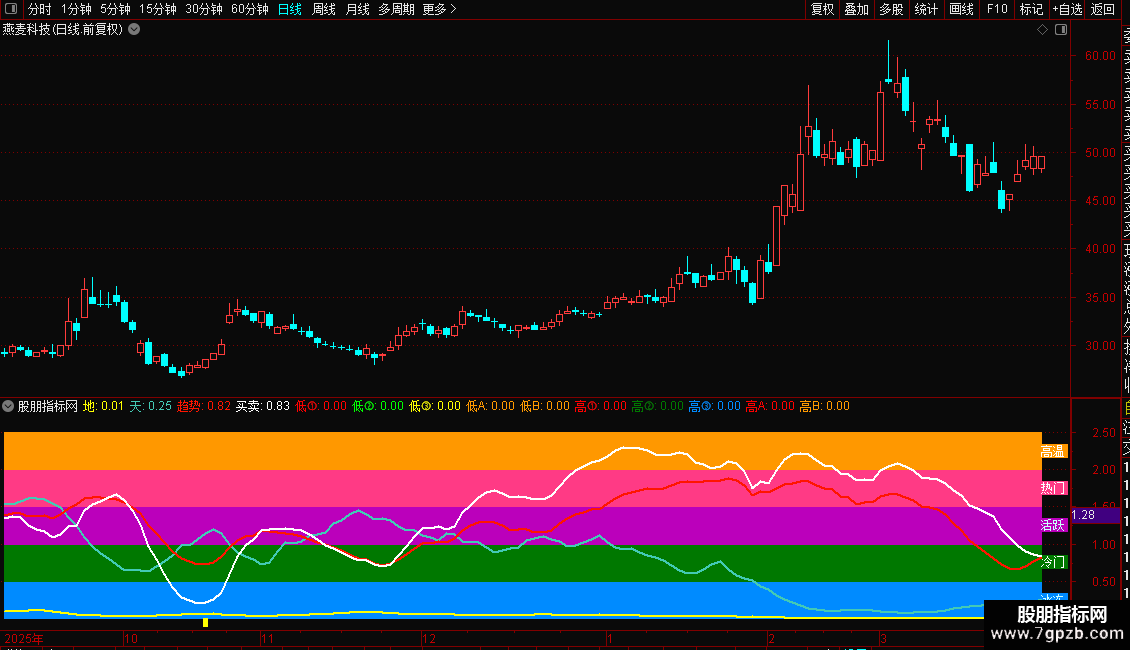Viewport: 1130px width, 650px height.
Task: Click the 复权 button
Action: tap(822, 9)
